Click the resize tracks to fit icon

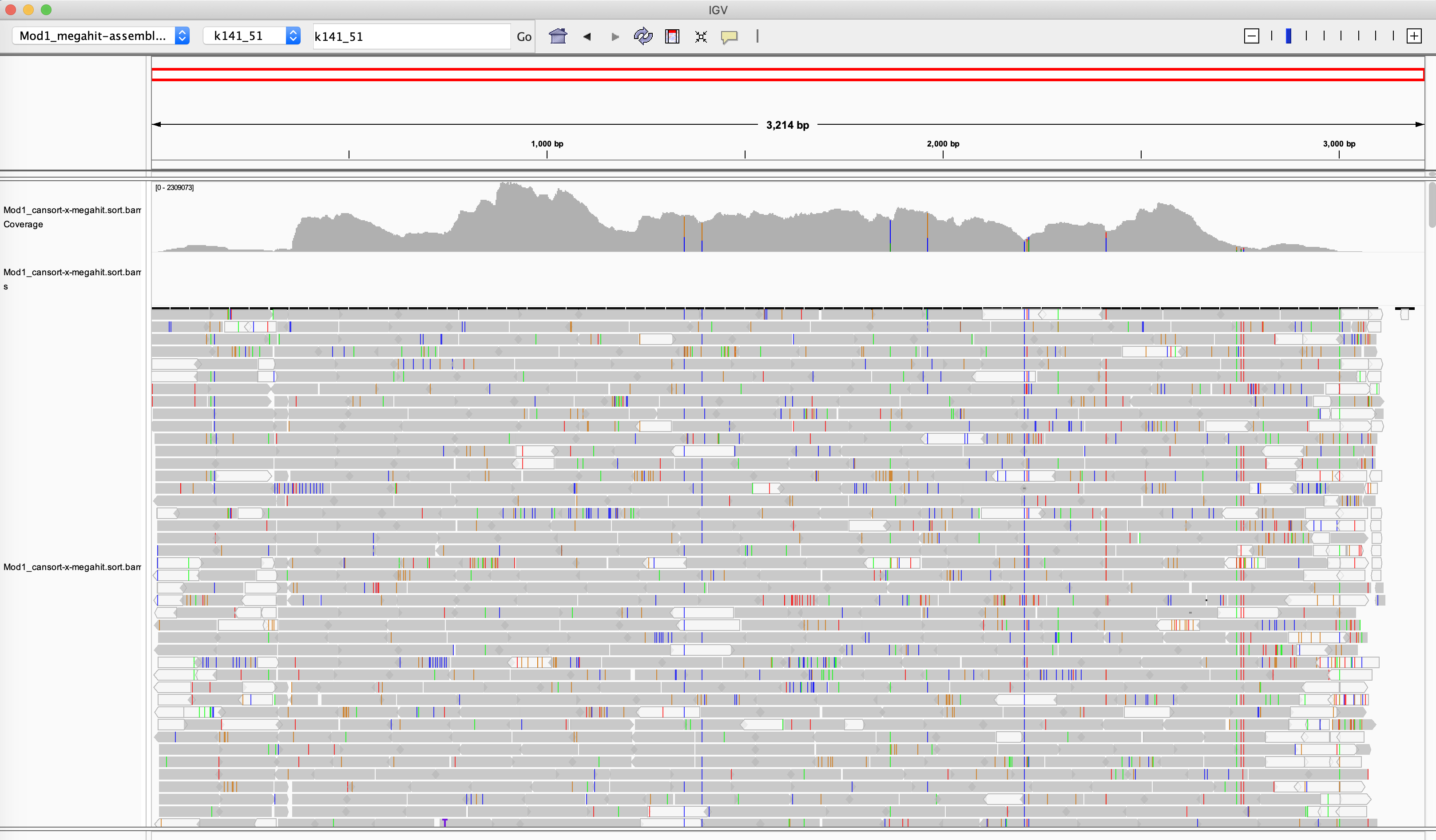pyautogui.click(x=701, y=36)
